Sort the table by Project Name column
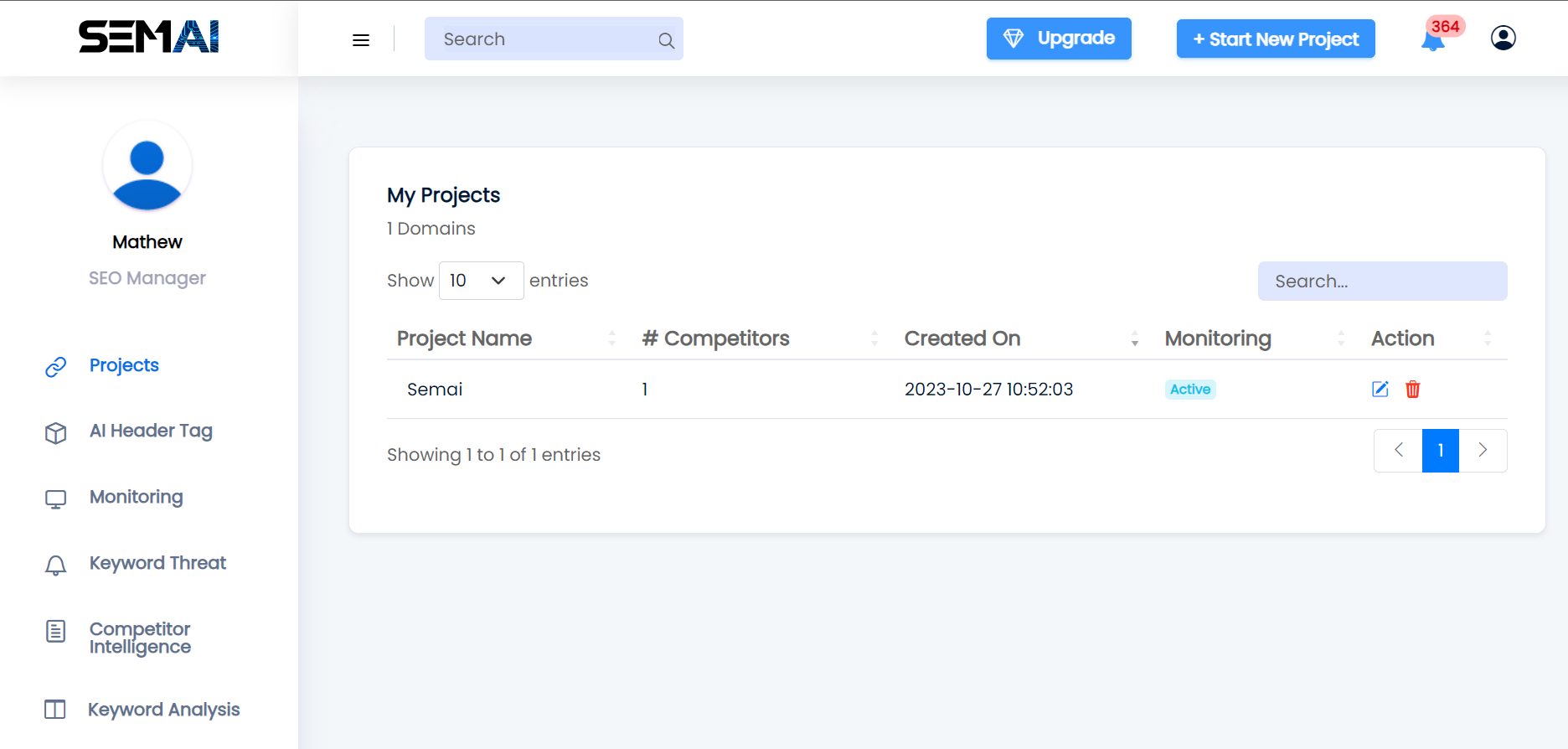The image size is (1568, 749). [464, 338]
